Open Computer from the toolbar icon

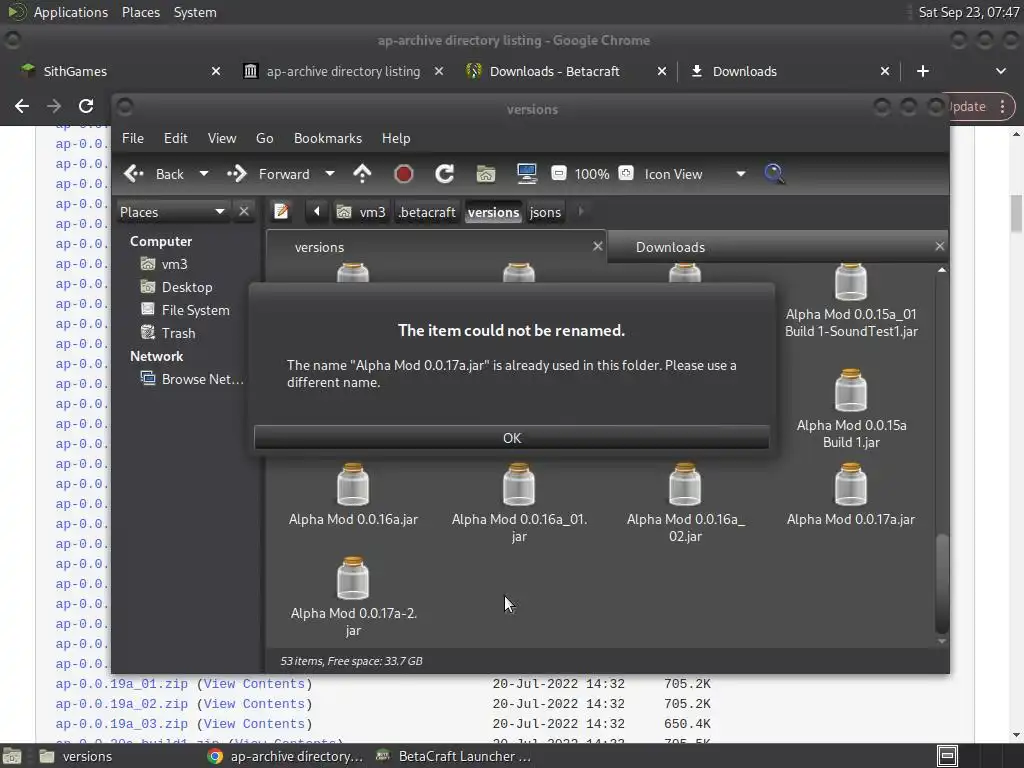tap(526, 174)
